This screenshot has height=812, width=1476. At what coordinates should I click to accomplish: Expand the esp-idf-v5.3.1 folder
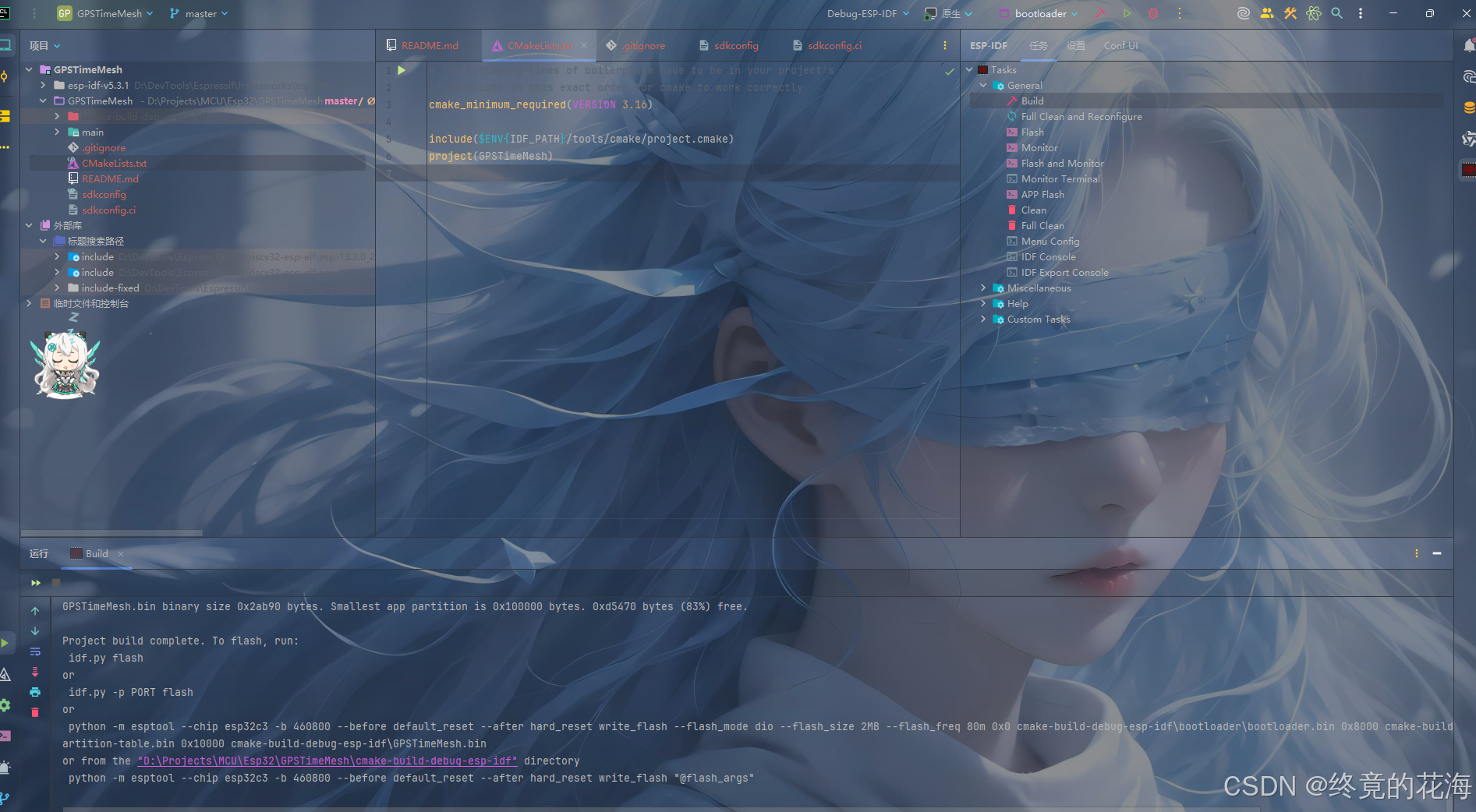pos(43,85)
